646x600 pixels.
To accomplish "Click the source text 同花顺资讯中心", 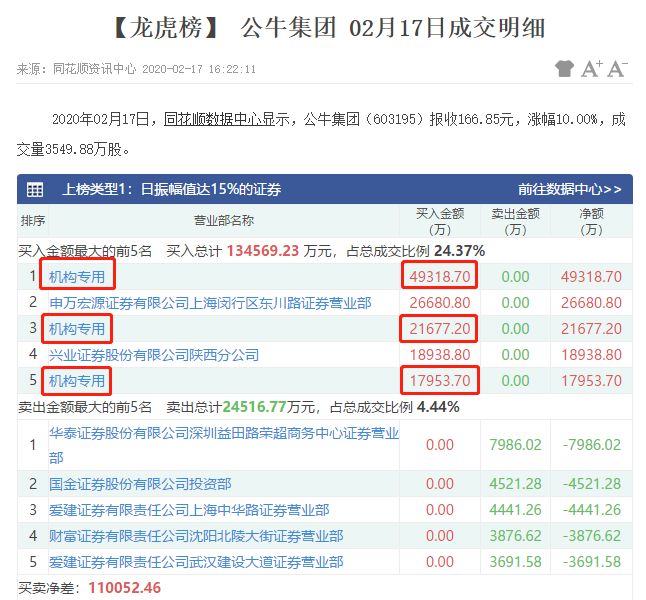I will point(94,69).
